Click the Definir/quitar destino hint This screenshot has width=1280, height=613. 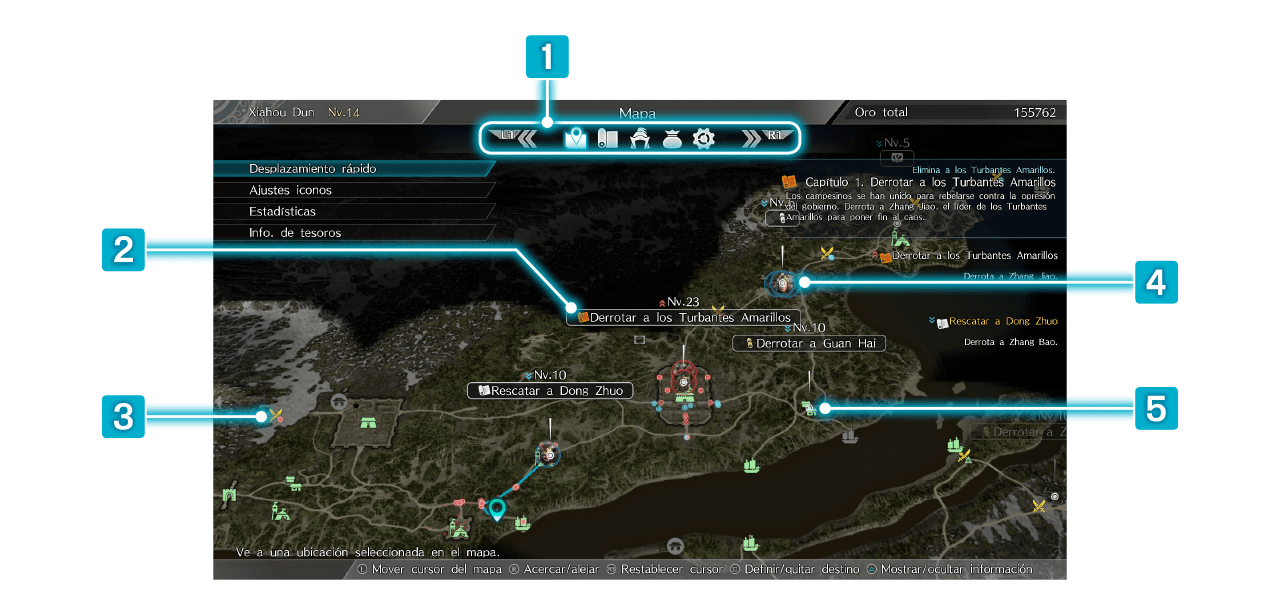tap(793, 569)
